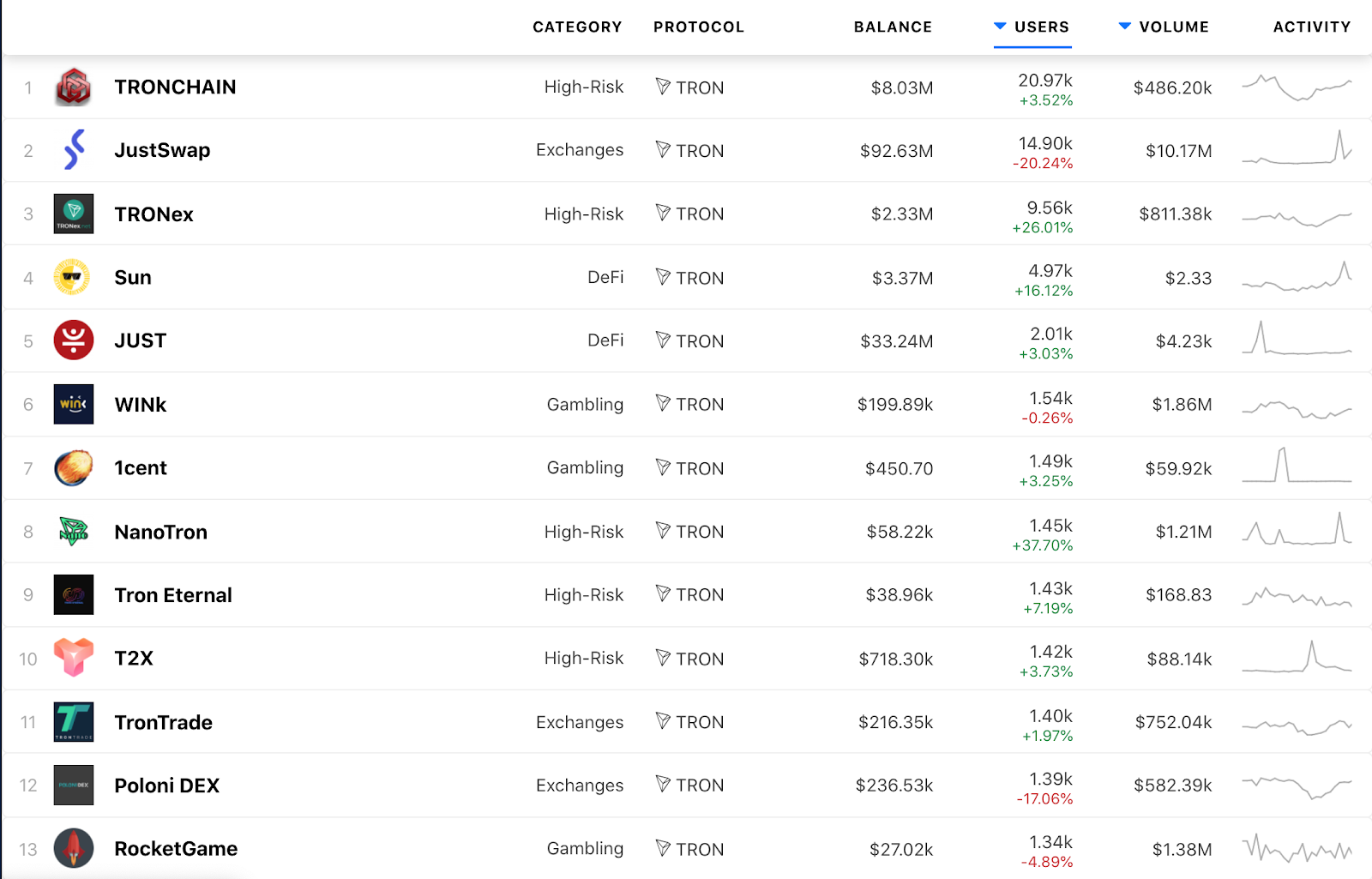Image resolution: width=1372 pixels, height=879 pixels.
Task: Open the RocketGame rocket icon
Action: (x=74, y=848)
